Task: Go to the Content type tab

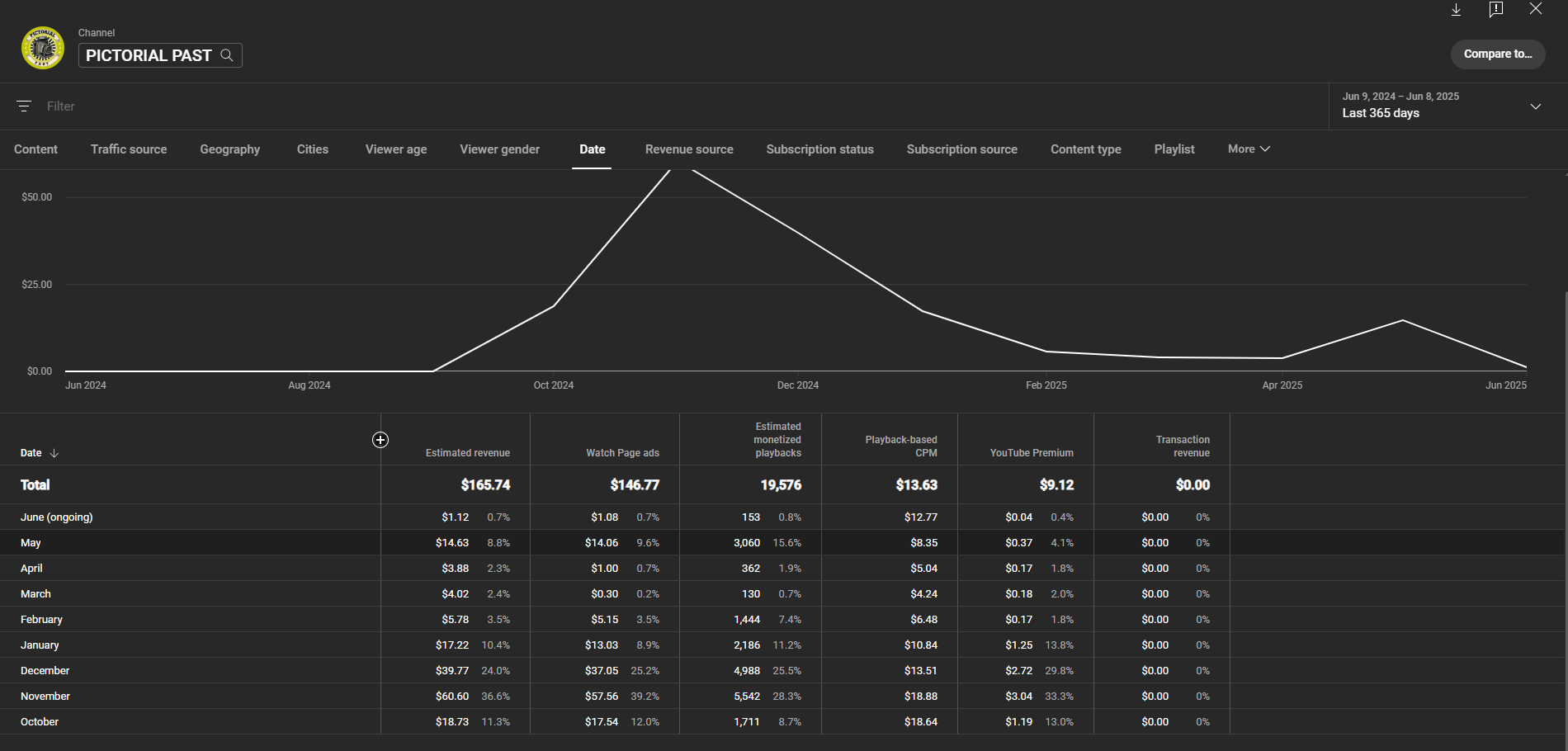Action: [1085, 149]
